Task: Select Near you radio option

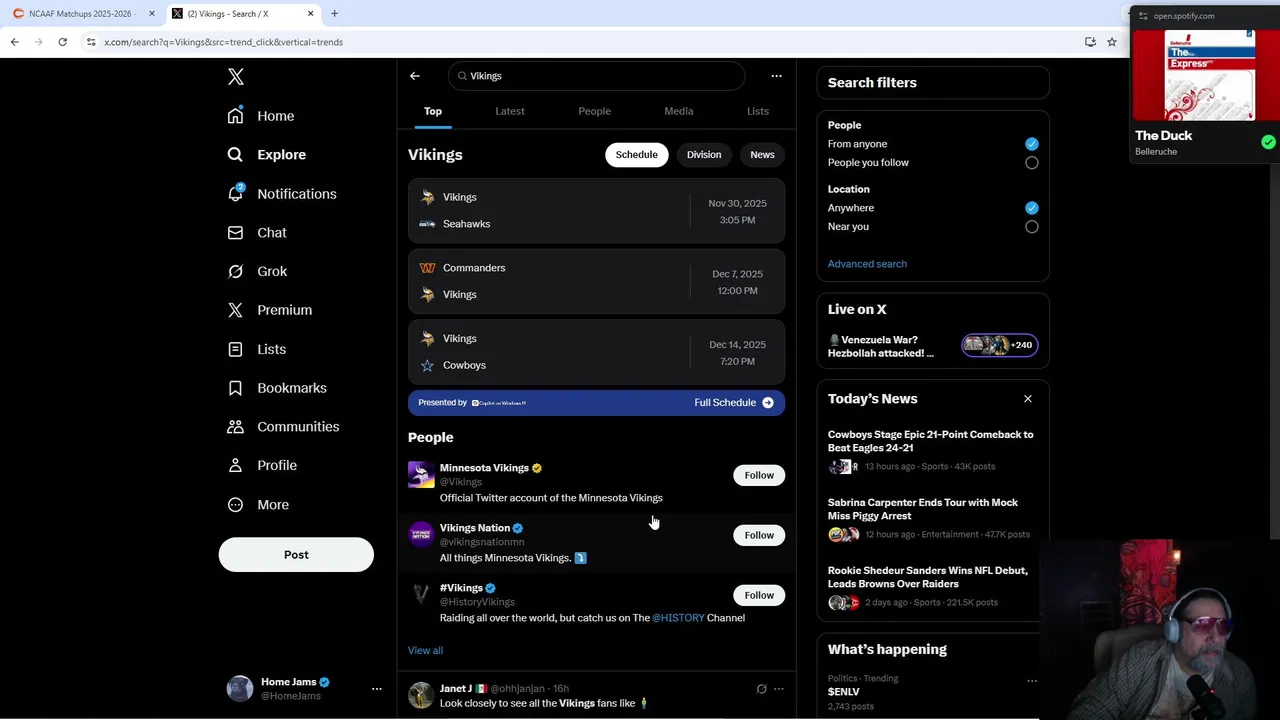Action: tap(1032, 227)
